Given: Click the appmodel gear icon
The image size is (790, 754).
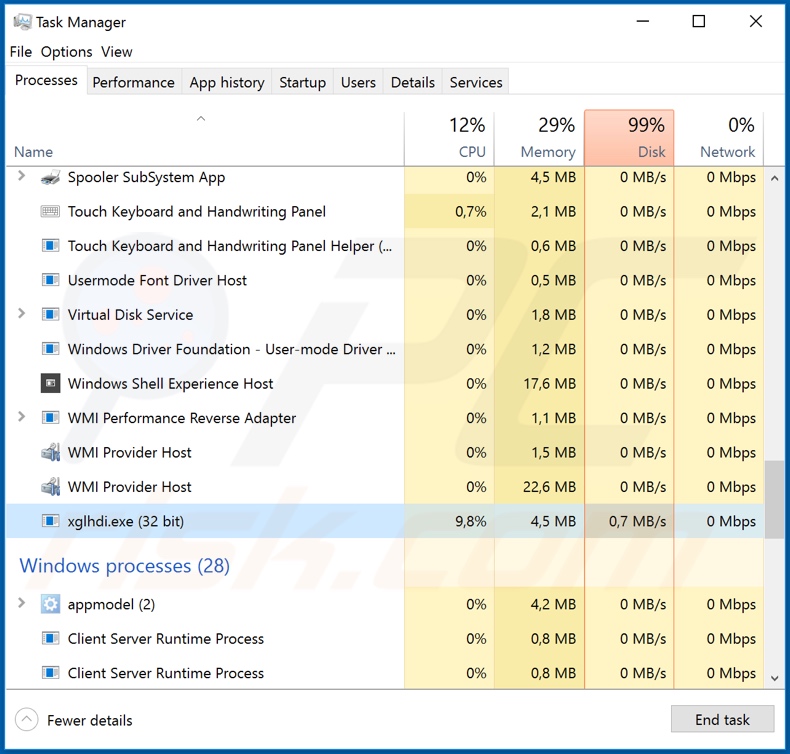Looking at the screenshot, I should [50, 604].
